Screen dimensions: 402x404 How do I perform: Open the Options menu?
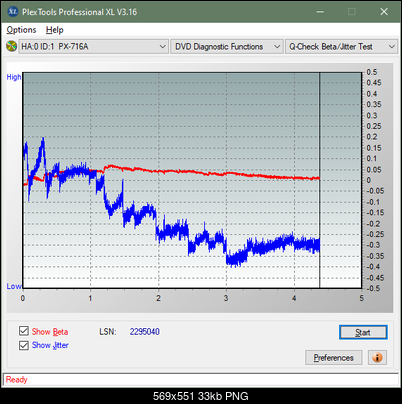(21, 30)
